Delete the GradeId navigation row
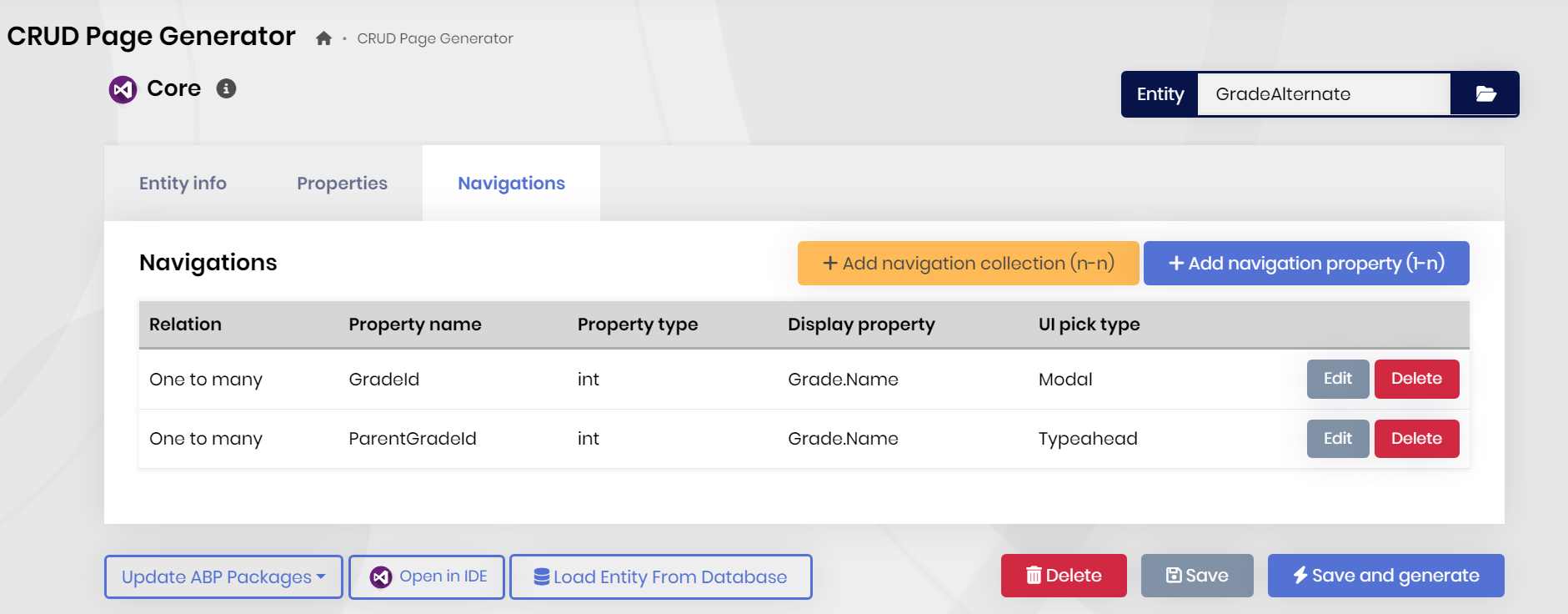1568x614 pixels. (1415, 379)
